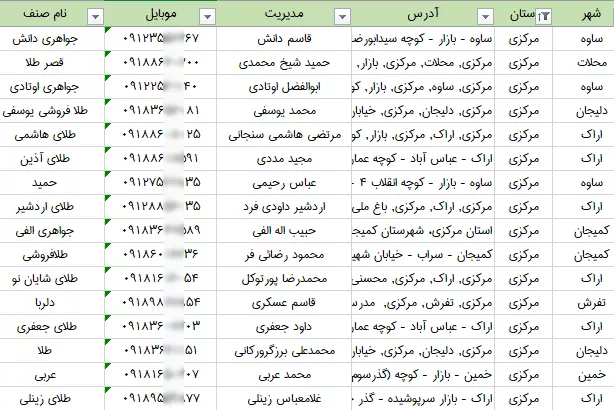Screen dimensions: 614x410
Task: Select address cell مرکزی، محلات، مرکزی، بازار
Action: click(423, 63)
